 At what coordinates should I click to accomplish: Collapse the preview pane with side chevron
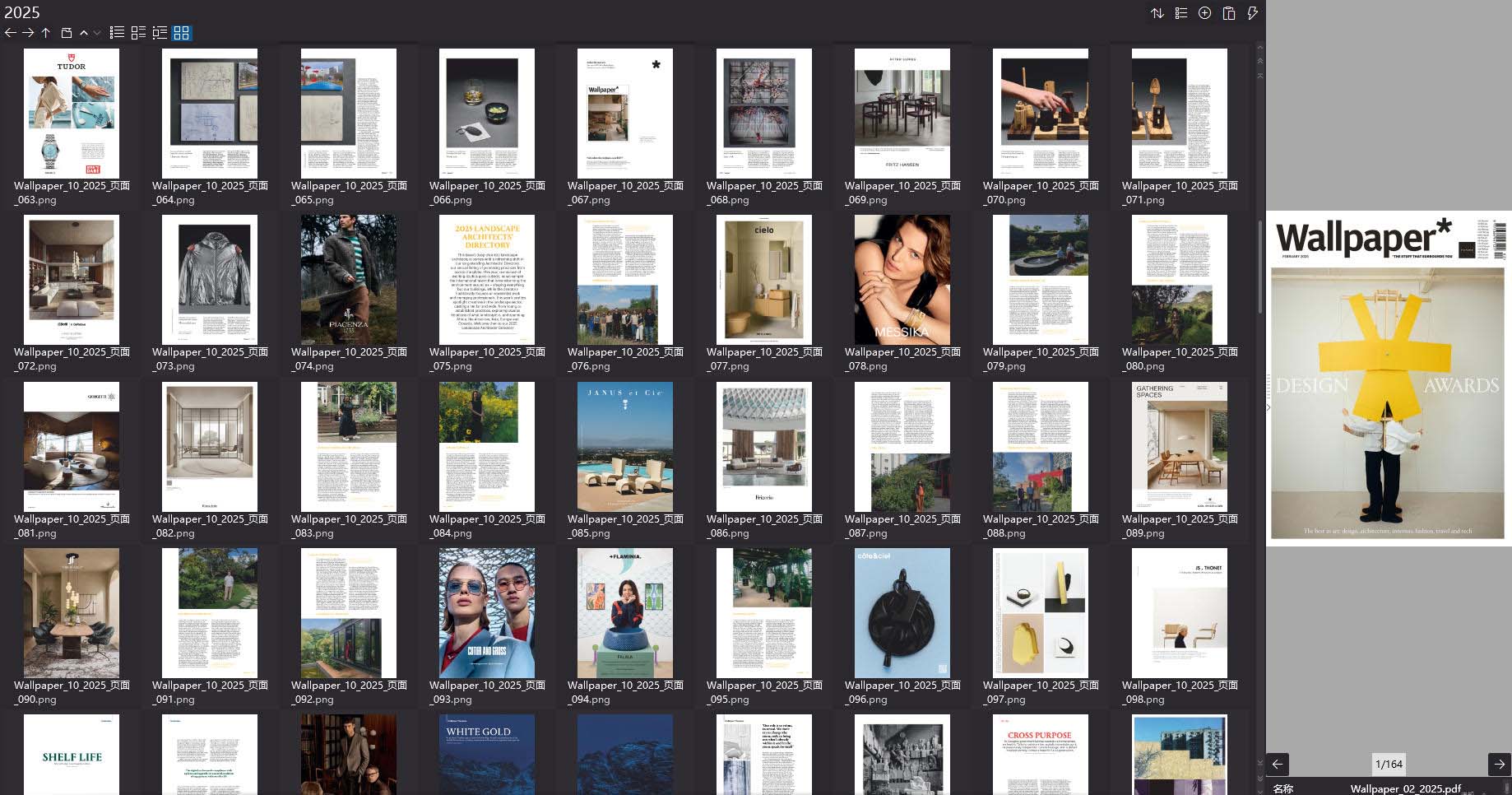[x=1268, y=407]
